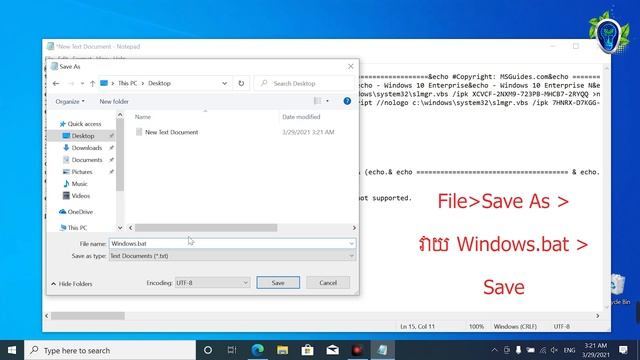Click 'Type here to search' taskbar box
The width and height of the screenshot is (640, 360).
(110, 350)
